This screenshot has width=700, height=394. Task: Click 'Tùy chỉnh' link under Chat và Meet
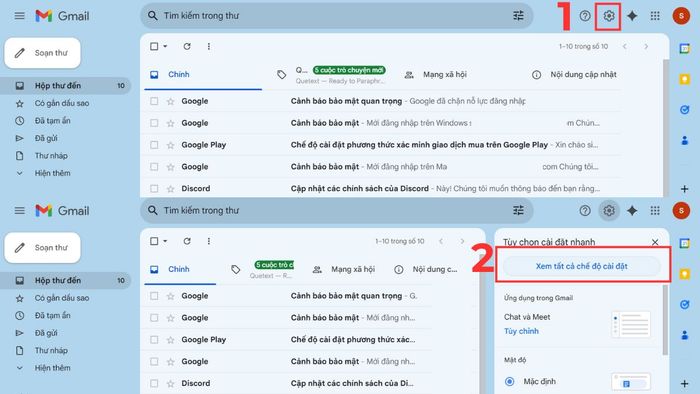(521, 331)
